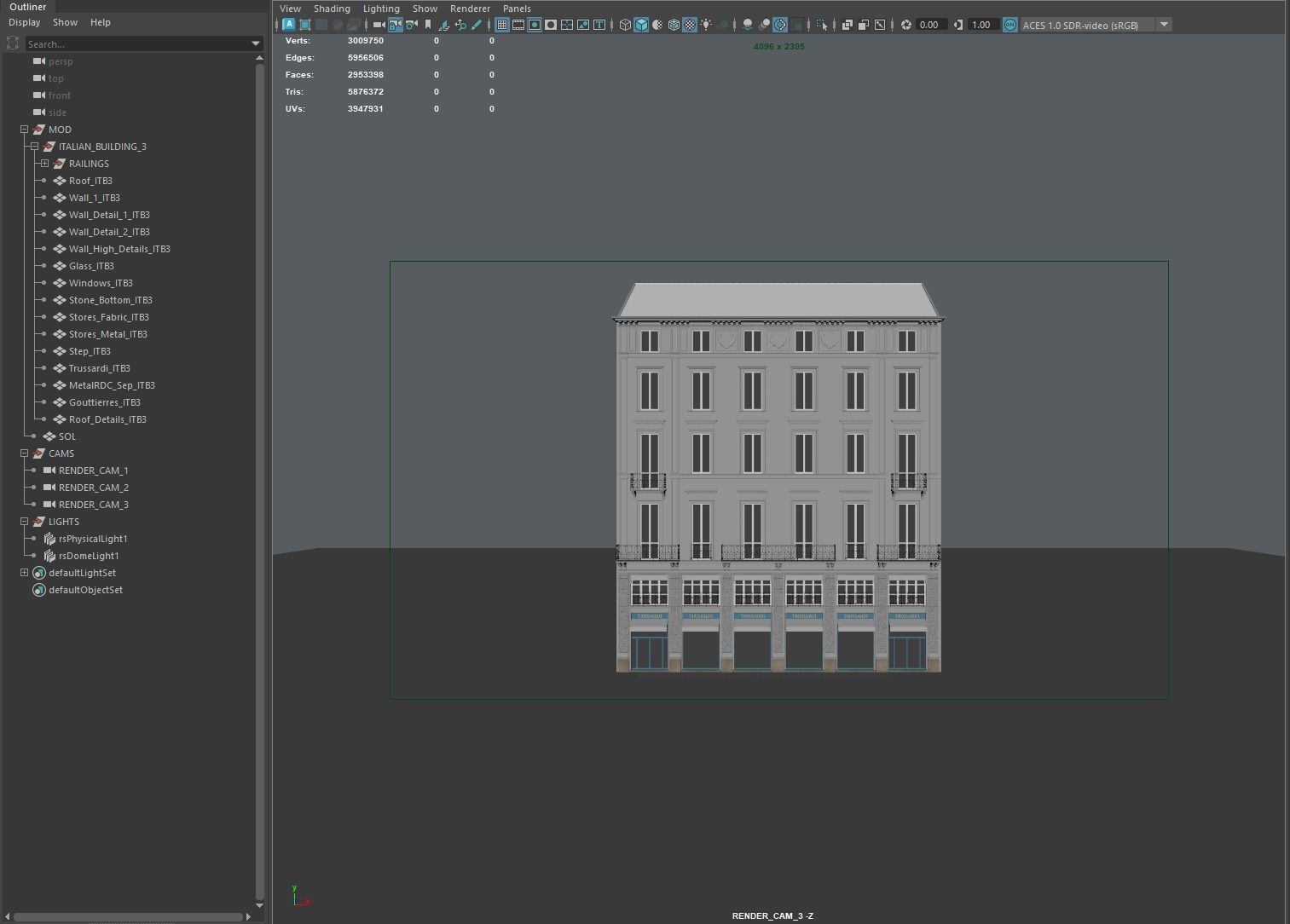Screen dimensions: 1290x924
Task: Open the Outliner Display menu
Action: (25, 22)
